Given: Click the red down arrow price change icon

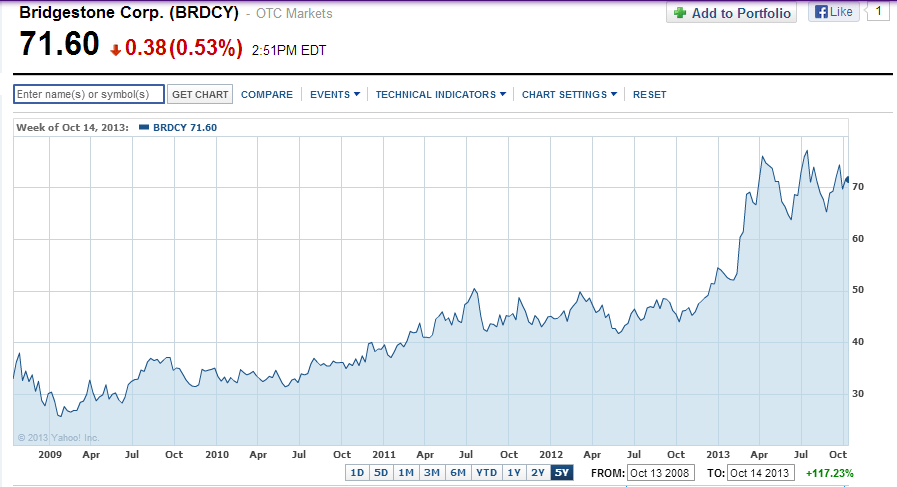Looking at the screenshot, I should pos(116,50).
